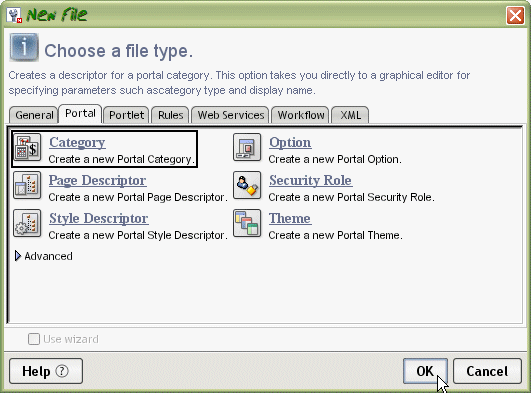Click the Style Descriptor link
The image size is (531, 393).
pyautogui.click(x=99, y=219)
